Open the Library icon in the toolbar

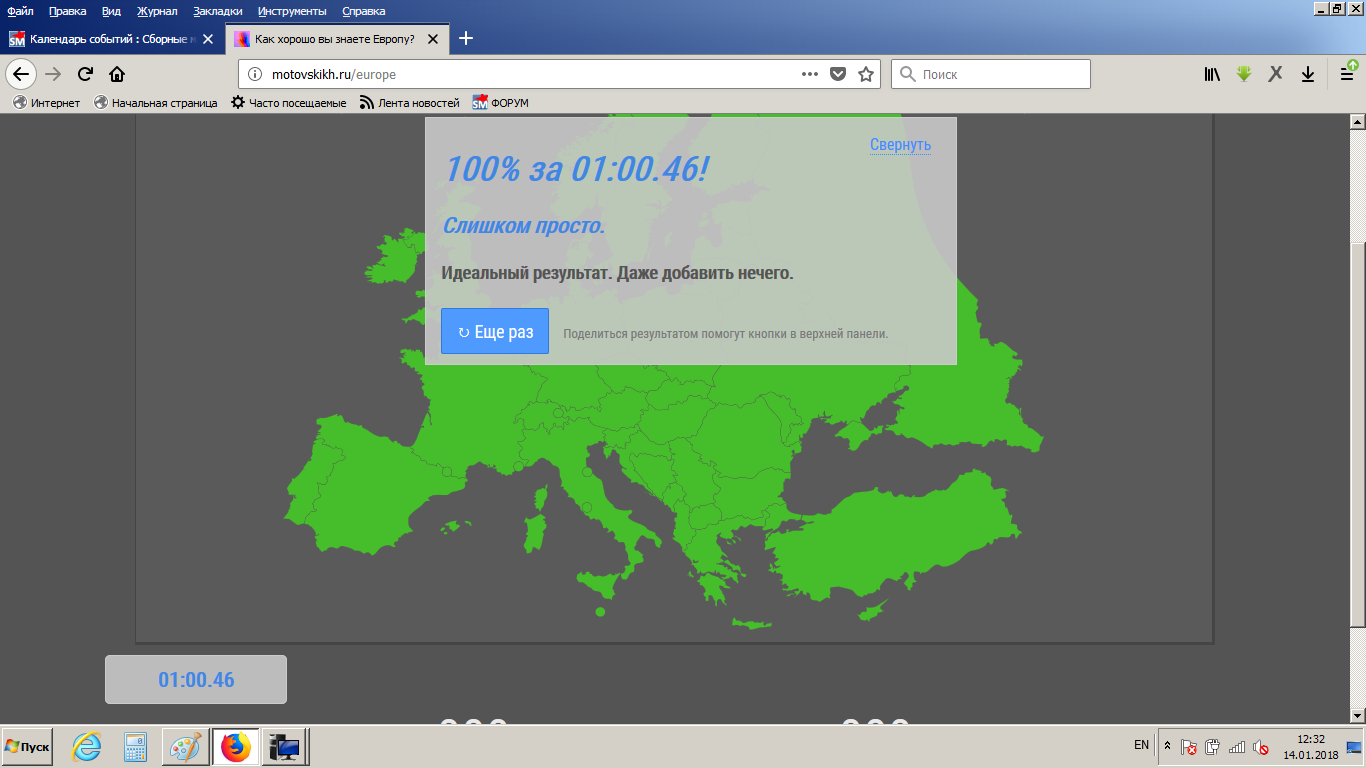click(1212, 74)
